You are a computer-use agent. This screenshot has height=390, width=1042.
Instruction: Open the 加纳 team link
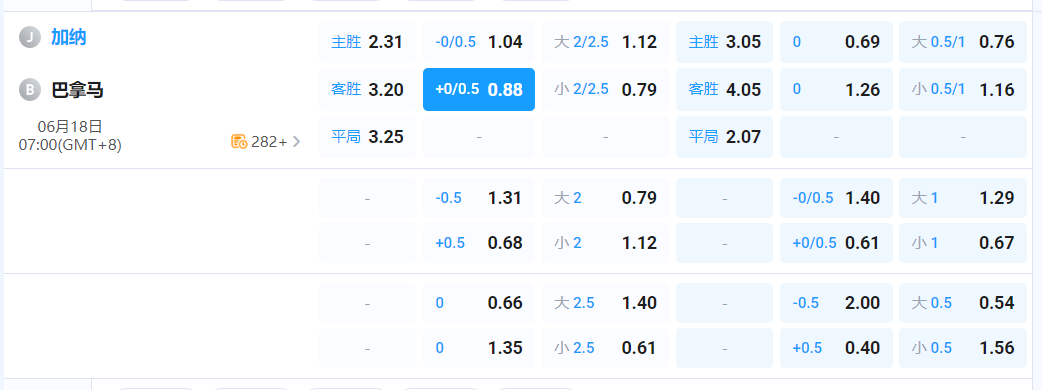[x=69, y=38]
